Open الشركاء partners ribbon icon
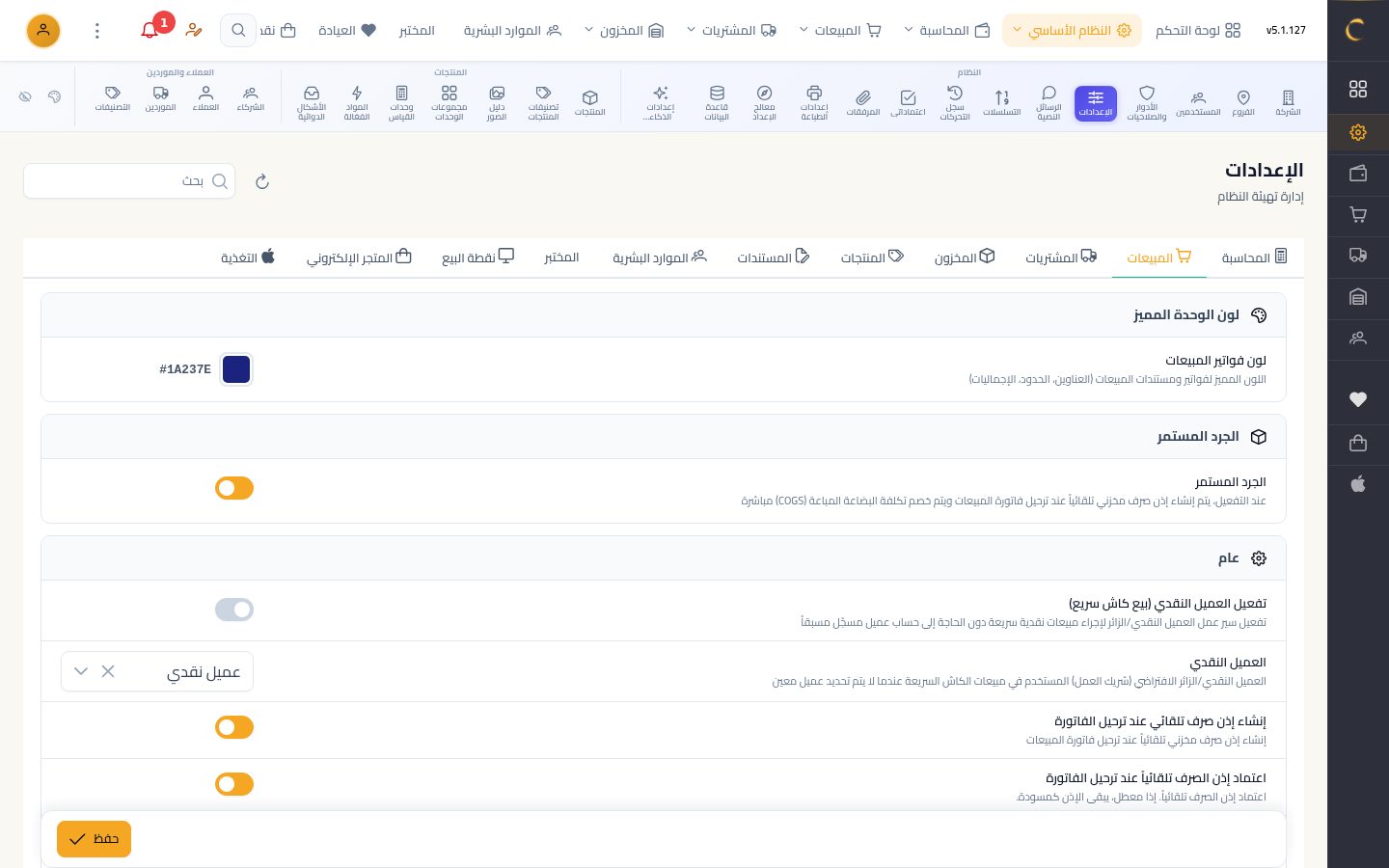The height and width of the screenshot is (868, 1389). click(x=251, y=99)
